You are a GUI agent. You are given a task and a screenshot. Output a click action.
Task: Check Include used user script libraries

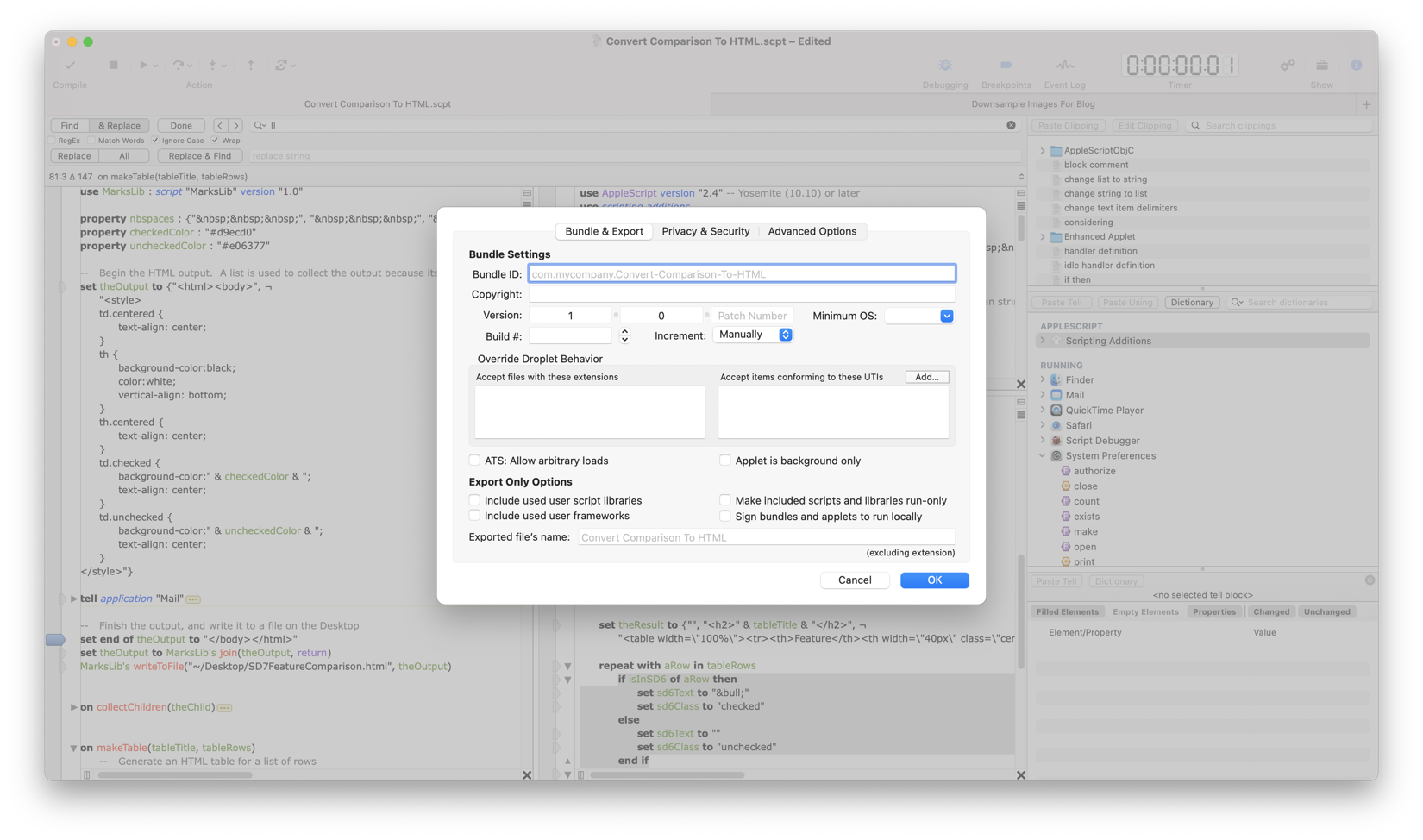(474, 500)
